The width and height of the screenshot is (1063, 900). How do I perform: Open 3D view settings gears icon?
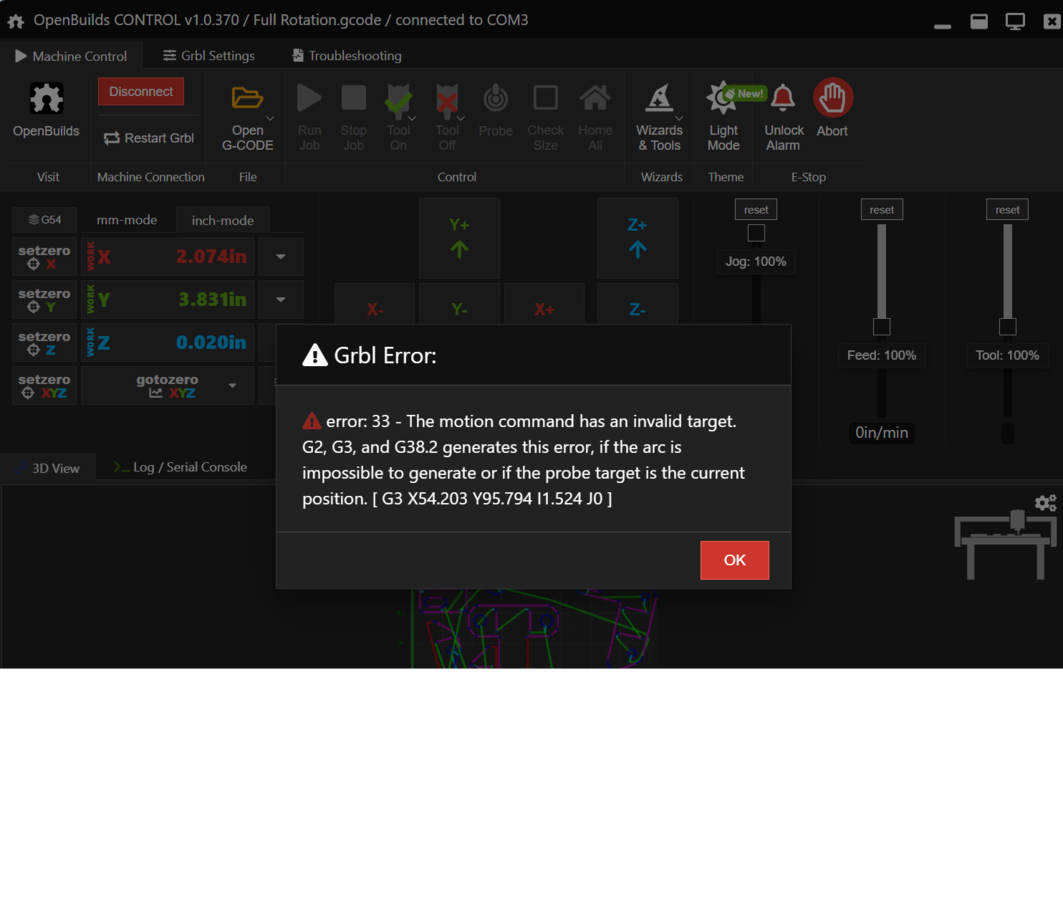[1045, 503]
